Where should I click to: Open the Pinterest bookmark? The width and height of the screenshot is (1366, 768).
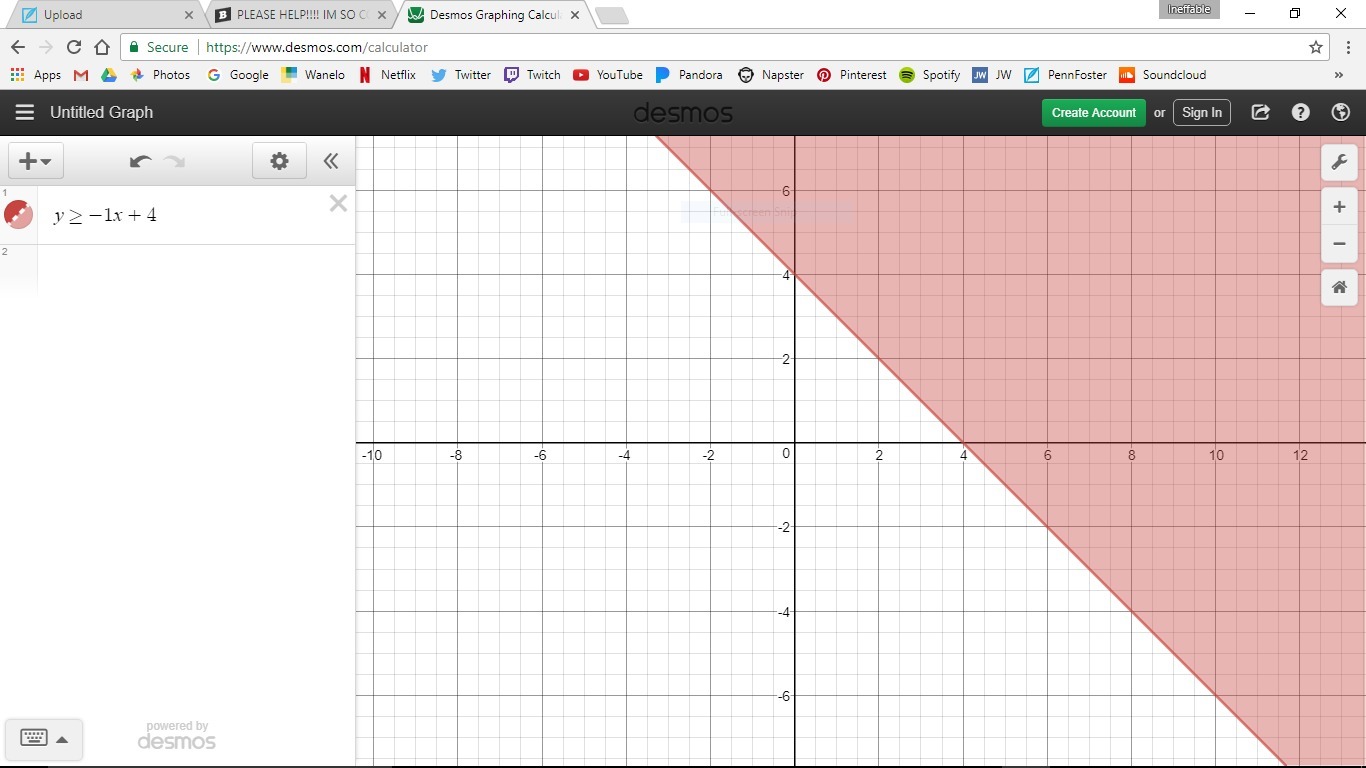(x=852, y=75)
